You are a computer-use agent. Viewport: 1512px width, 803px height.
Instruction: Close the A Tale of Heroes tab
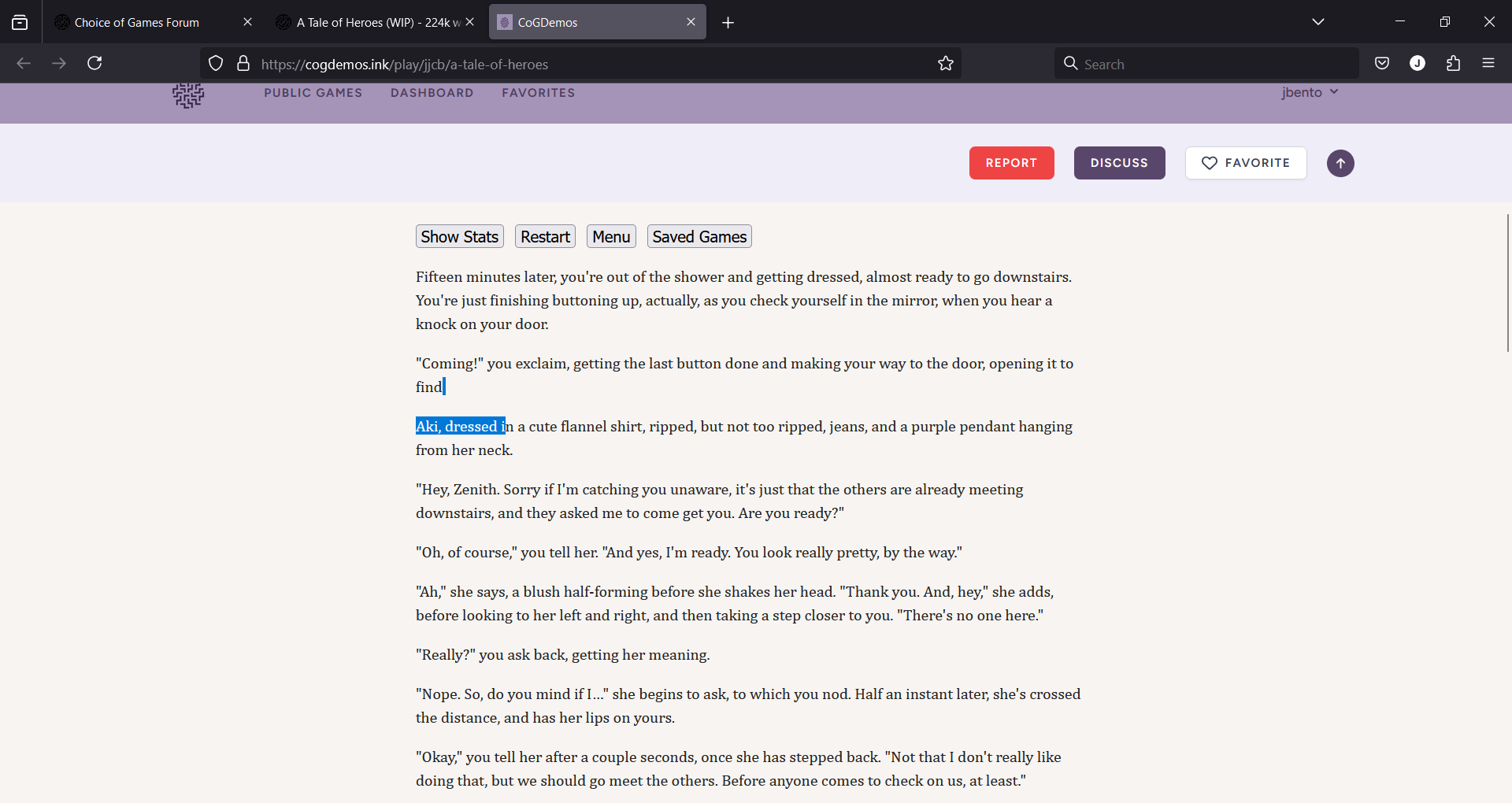pyautogui.click(x=470, y=22)
